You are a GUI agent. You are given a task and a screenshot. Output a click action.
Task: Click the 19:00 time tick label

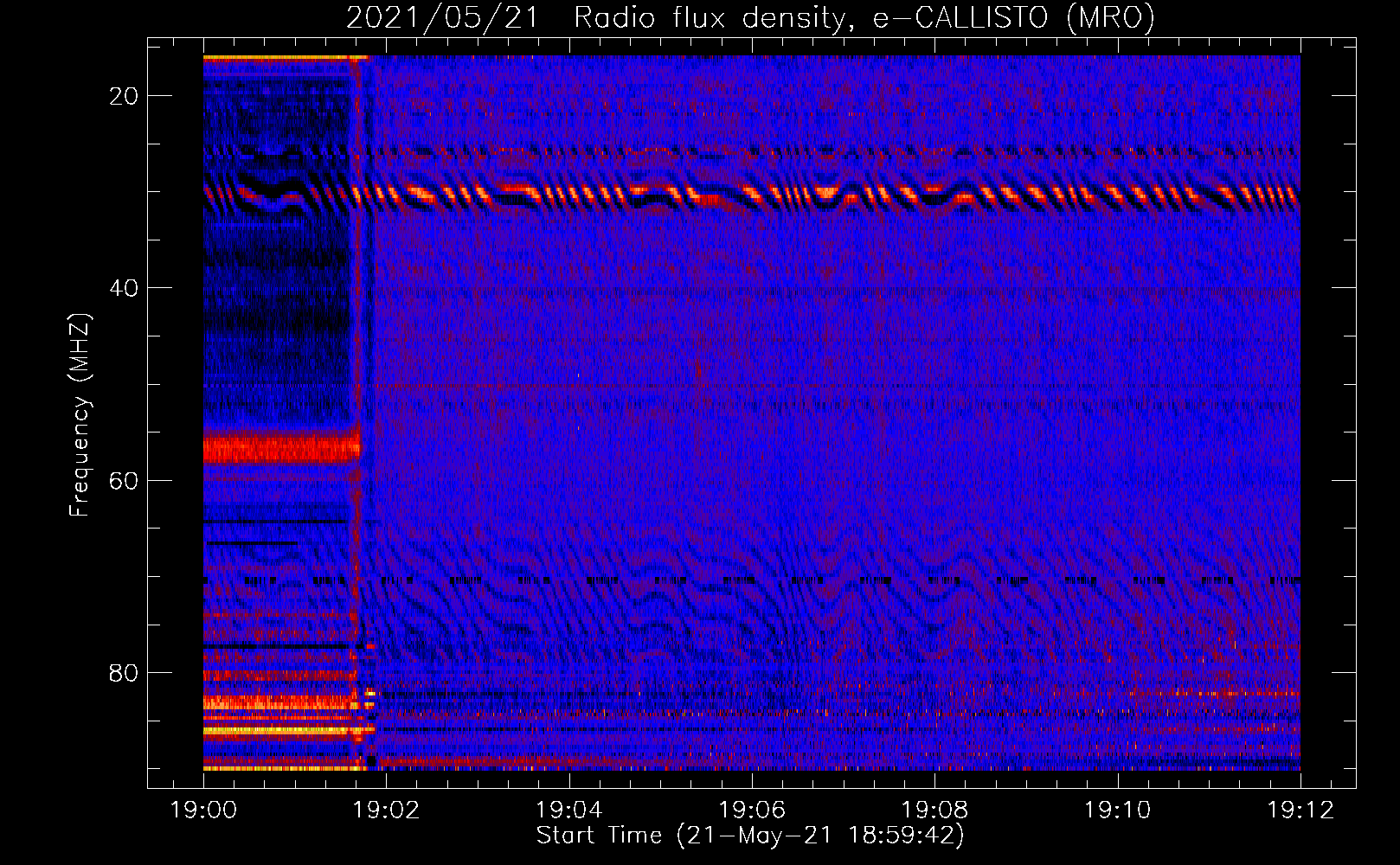(x=204, y=810)
